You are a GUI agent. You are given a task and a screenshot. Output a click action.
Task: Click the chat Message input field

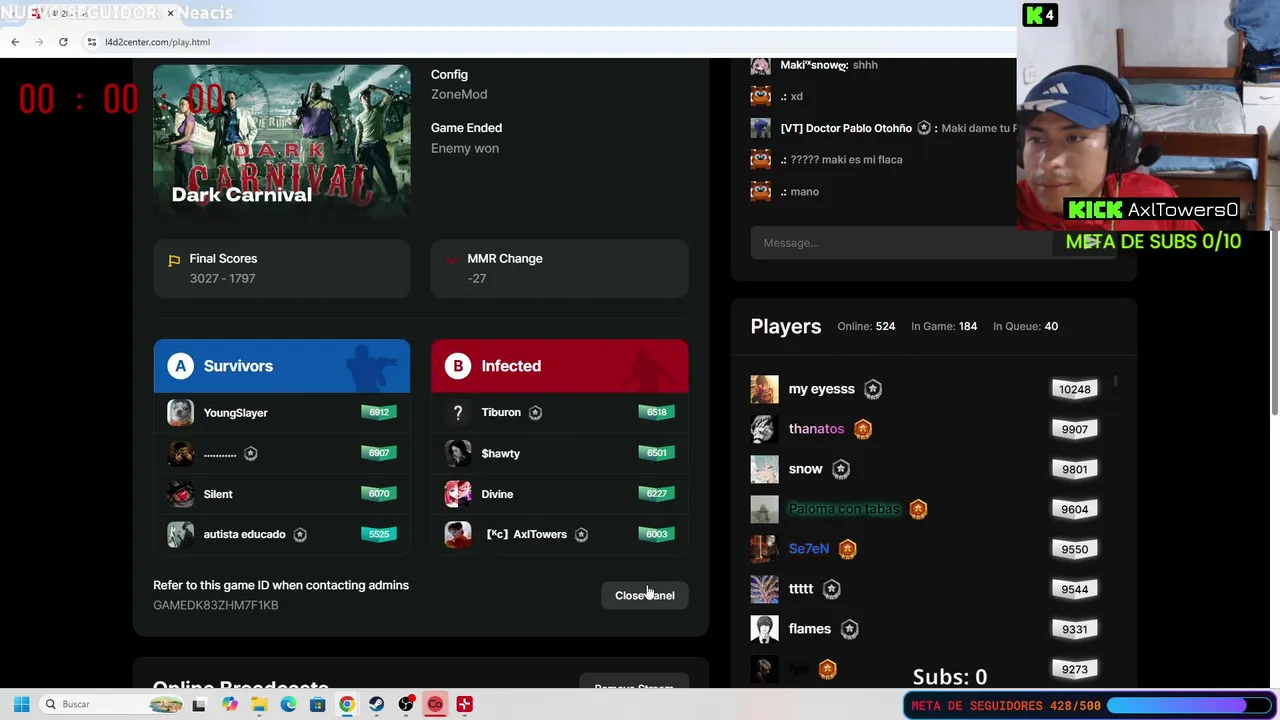[900, 243]
